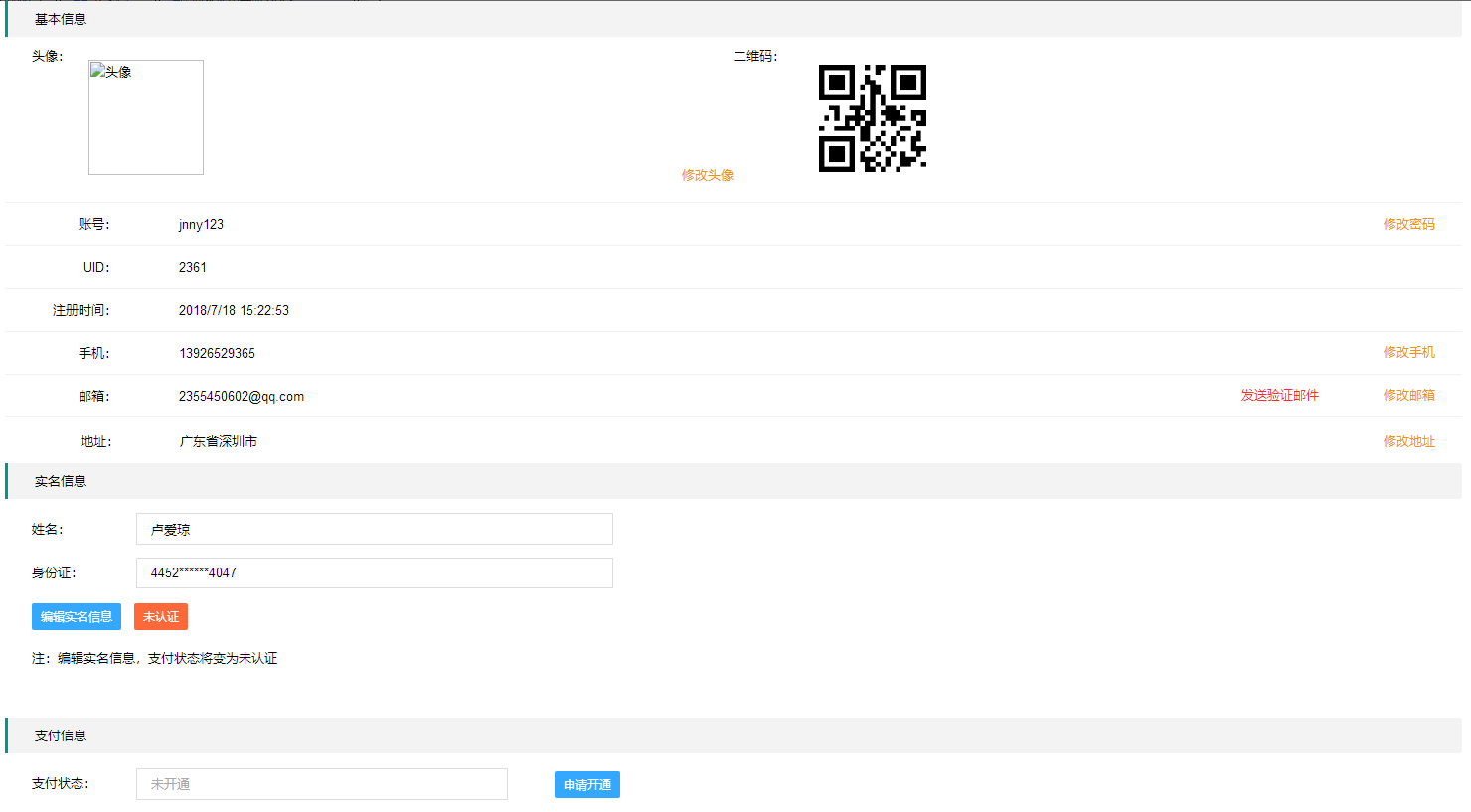This screenshot has height=812, width=1471.
Task: Click 修改密码 to change password
Action: [1408, 224]
